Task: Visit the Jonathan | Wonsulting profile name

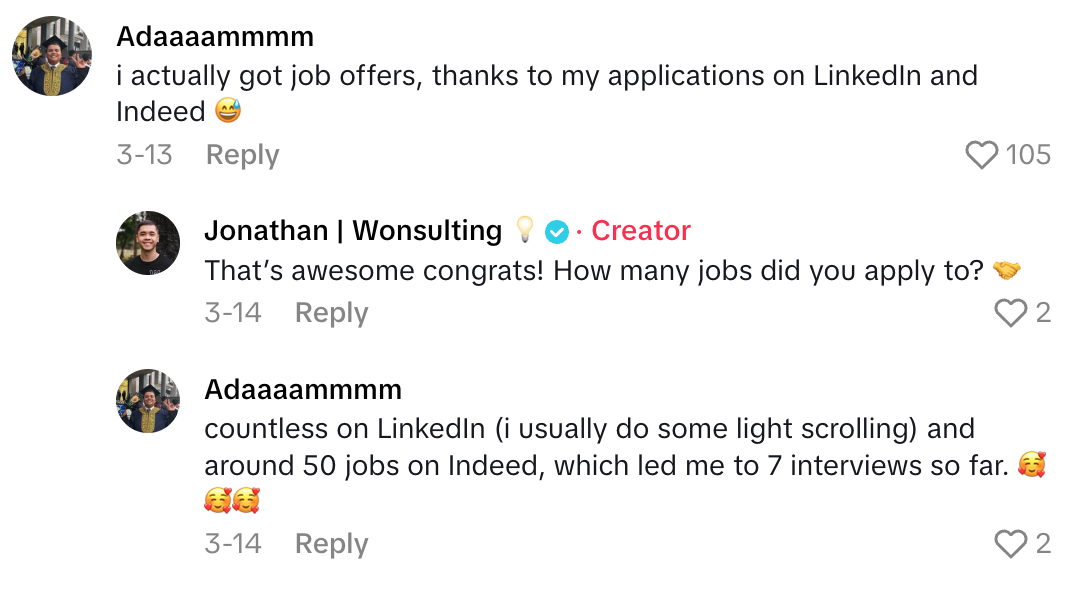Action: pyautogui.click(x=353, y=231)
